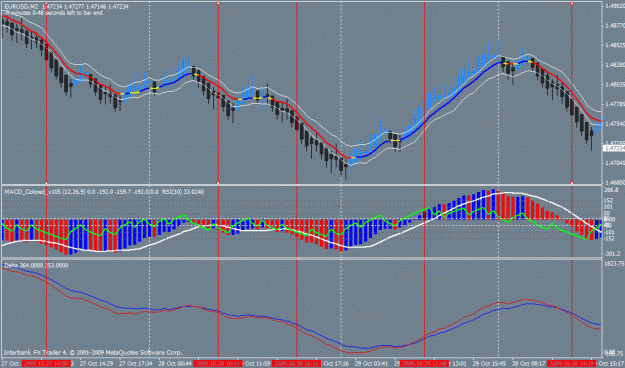Viewport: 625px width, 368px height.
Task: Click the highlighted current price label 1.47234
Action: pyautogui.click(x=615, y=149)
